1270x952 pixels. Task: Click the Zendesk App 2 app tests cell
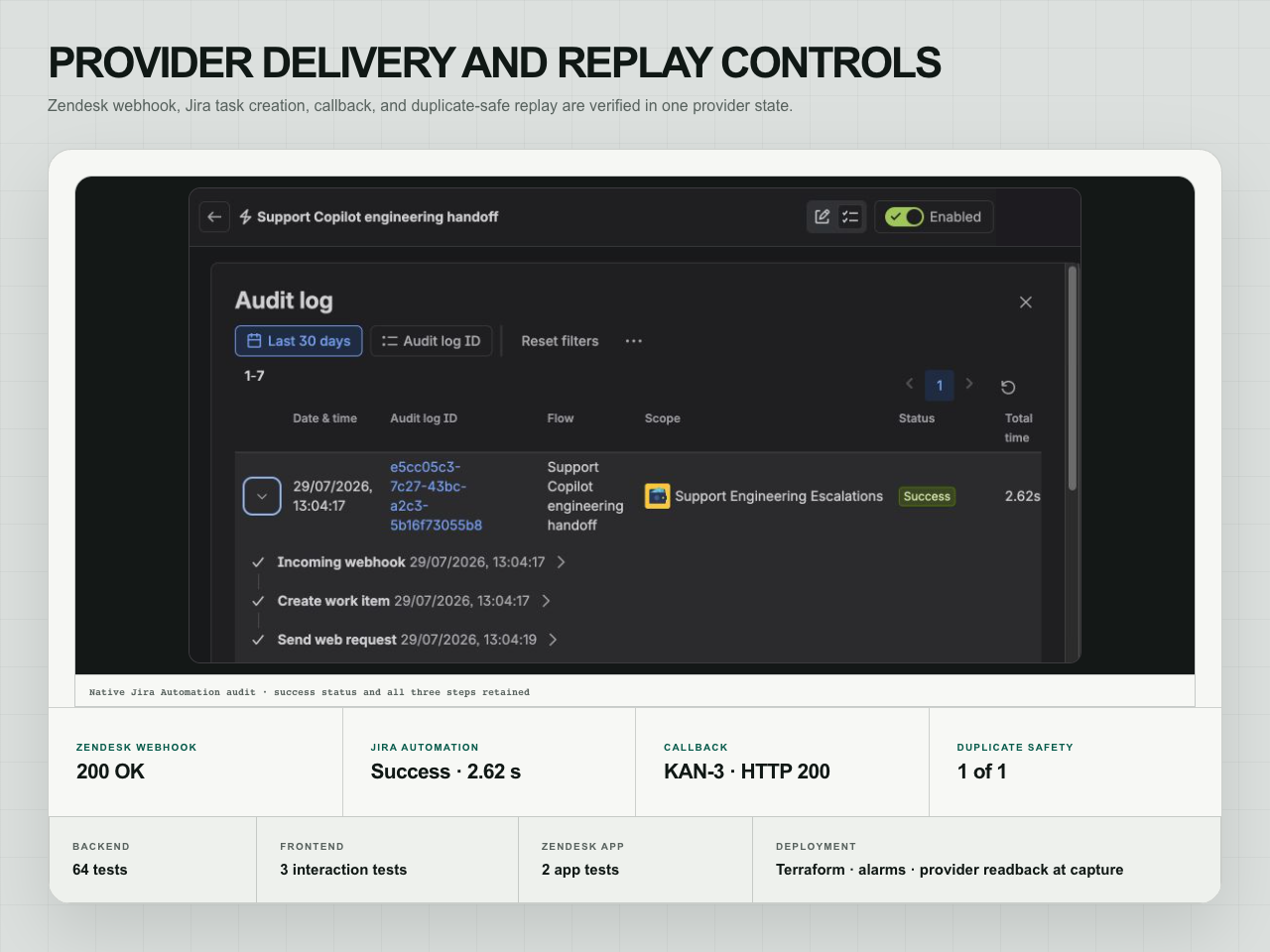[635, 860]
